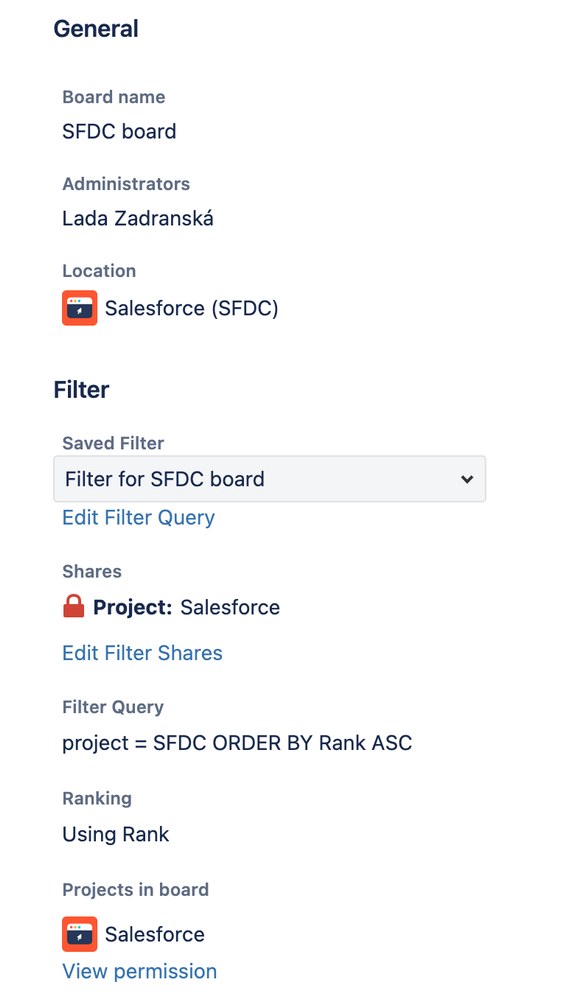Screen dimensions: 569x999
Task: Click the Salesforce icon under Projects in board
Action: click(x=80, y=934)
